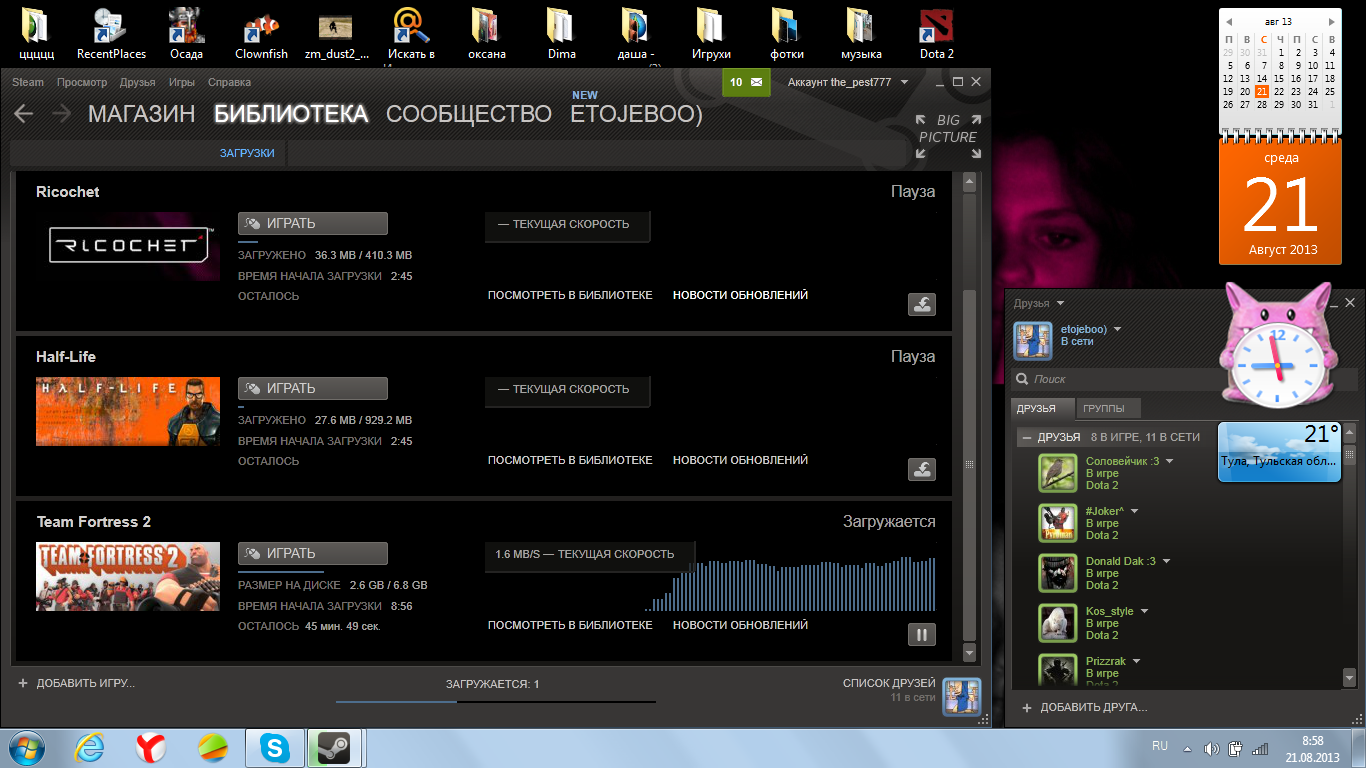Screen dimensions: 1366x768
Task: Select Kos_style friend avatar
Action: point(1057,623)
